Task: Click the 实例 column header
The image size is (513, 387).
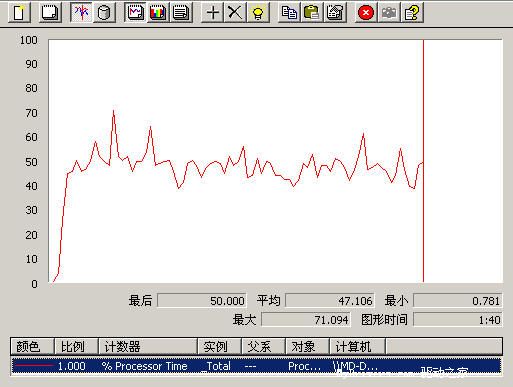Action: coord(219,347)
